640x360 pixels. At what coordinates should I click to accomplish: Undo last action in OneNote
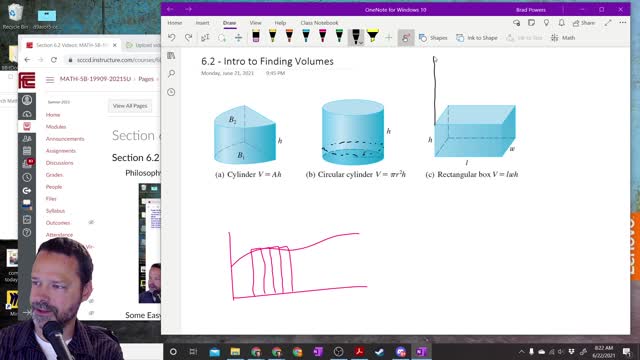[171, 38]
